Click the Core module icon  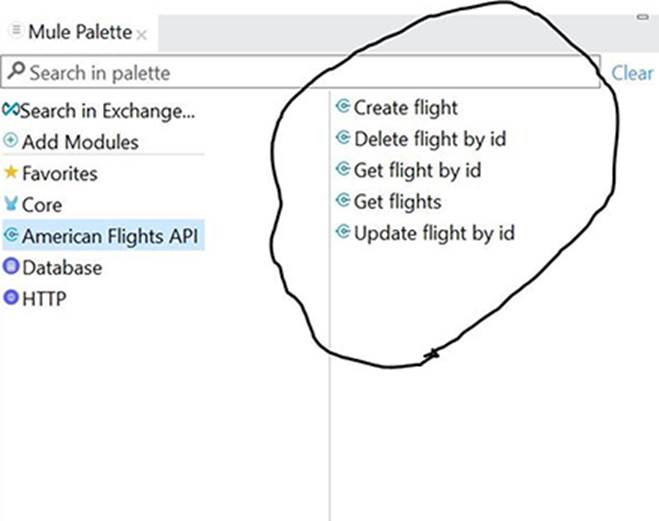[11, 205]
